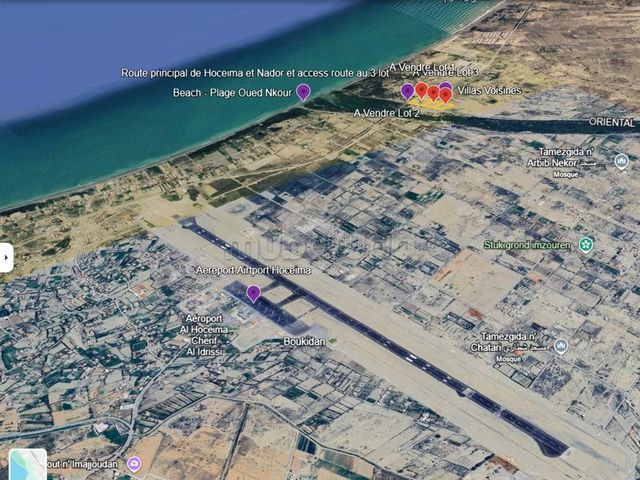This screenshot has width=640, height=480.
Task: Open the green Stukgrond imzouren marker icon
Action: pyautogui.click(x=586, y=244)
